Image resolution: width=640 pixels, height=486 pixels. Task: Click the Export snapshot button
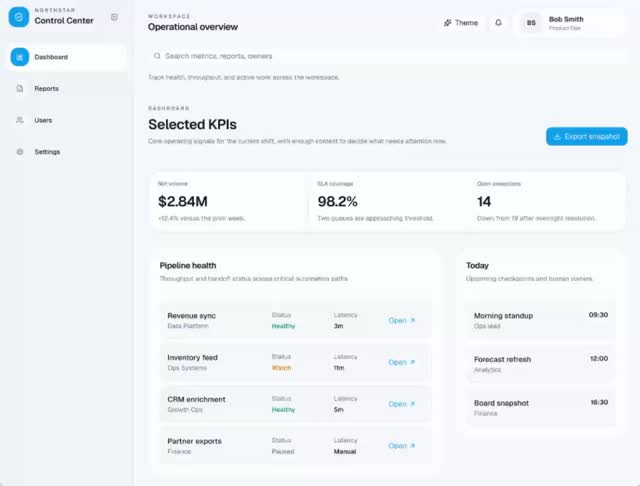tap(587, 136)
